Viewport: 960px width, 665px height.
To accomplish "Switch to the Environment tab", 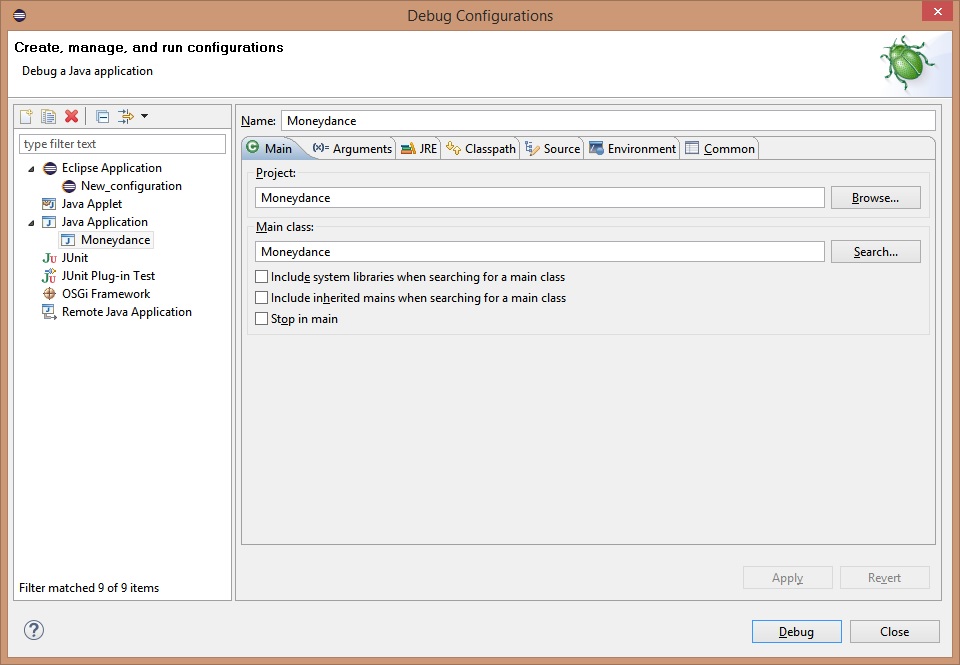I will [x=632, y=149].
